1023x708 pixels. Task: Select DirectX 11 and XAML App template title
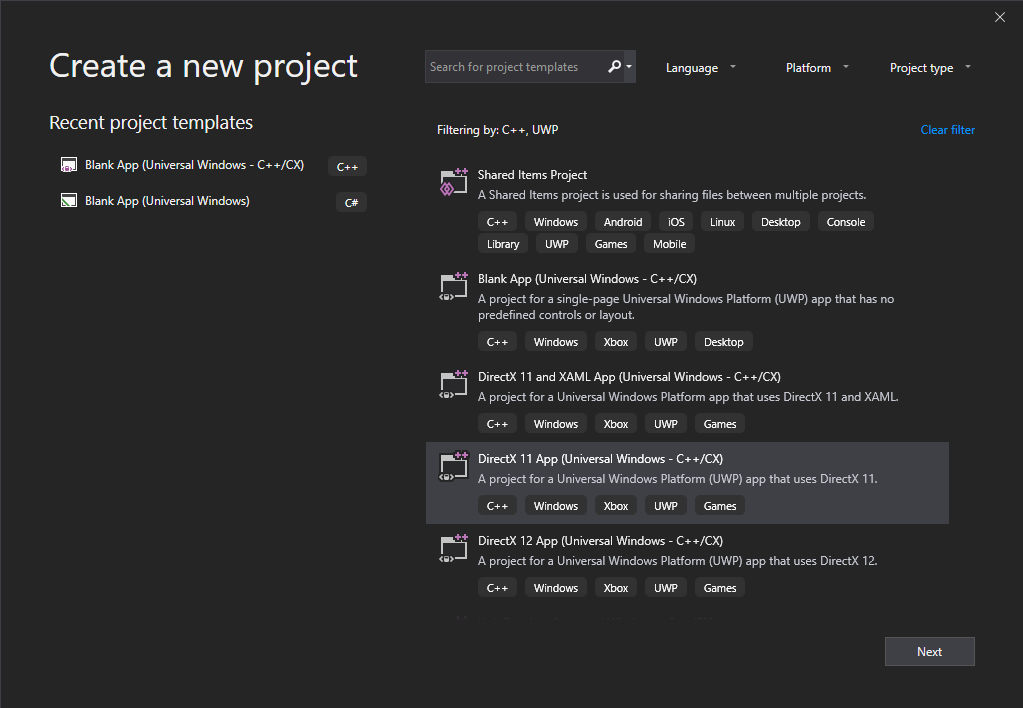tap(629, 377)
